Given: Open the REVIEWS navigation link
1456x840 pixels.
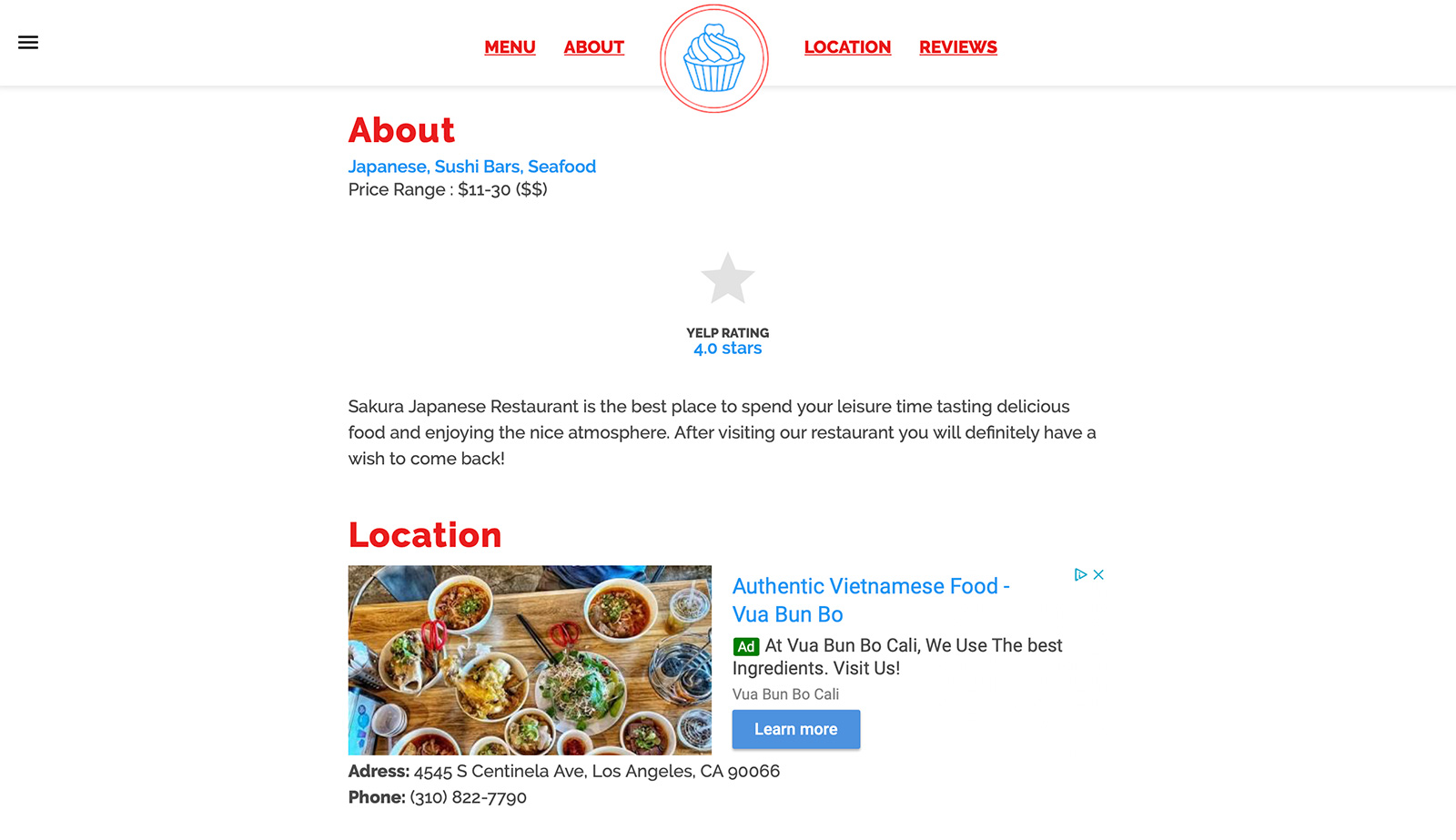Looking at the screenshot, I should (x=958, y=47).
